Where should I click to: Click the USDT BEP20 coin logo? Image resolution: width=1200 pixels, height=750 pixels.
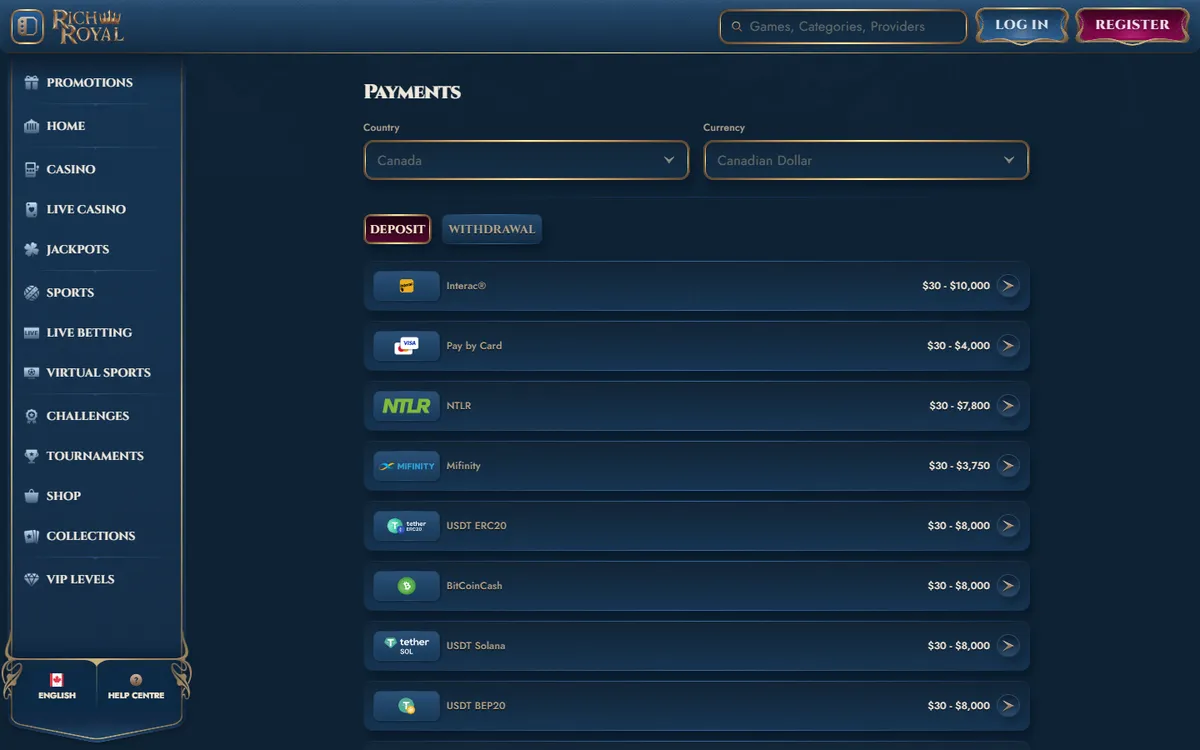point(406,706)
